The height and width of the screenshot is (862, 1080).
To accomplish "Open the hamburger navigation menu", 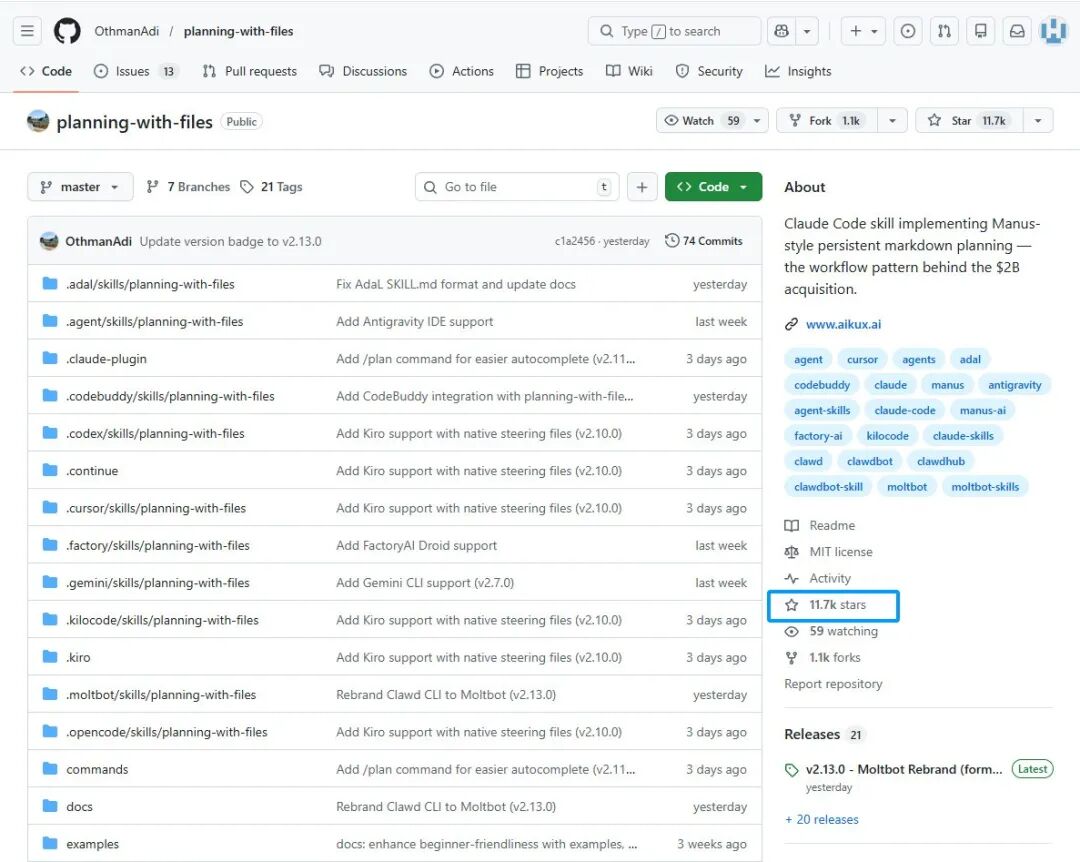I will click(28, 31).
